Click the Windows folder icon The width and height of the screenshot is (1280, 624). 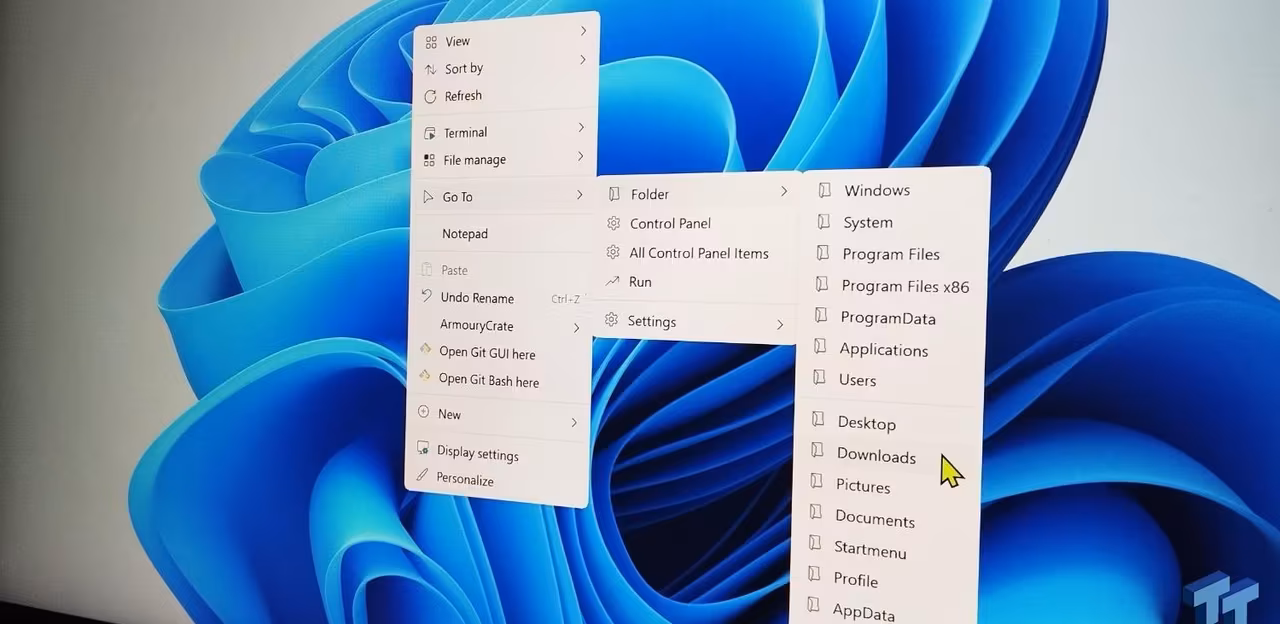824,189
